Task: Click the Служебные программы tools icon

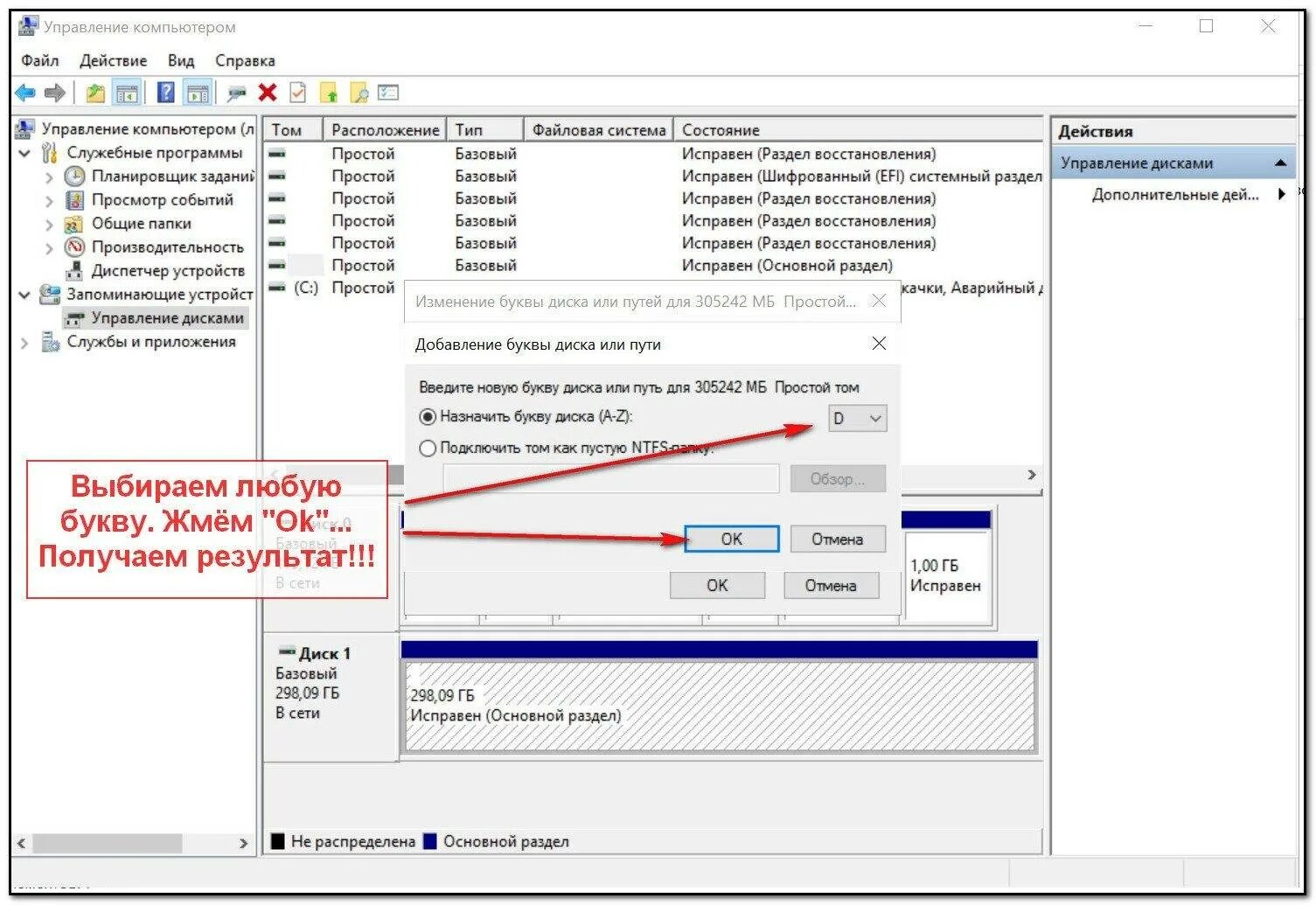Action: pos(50,153)
